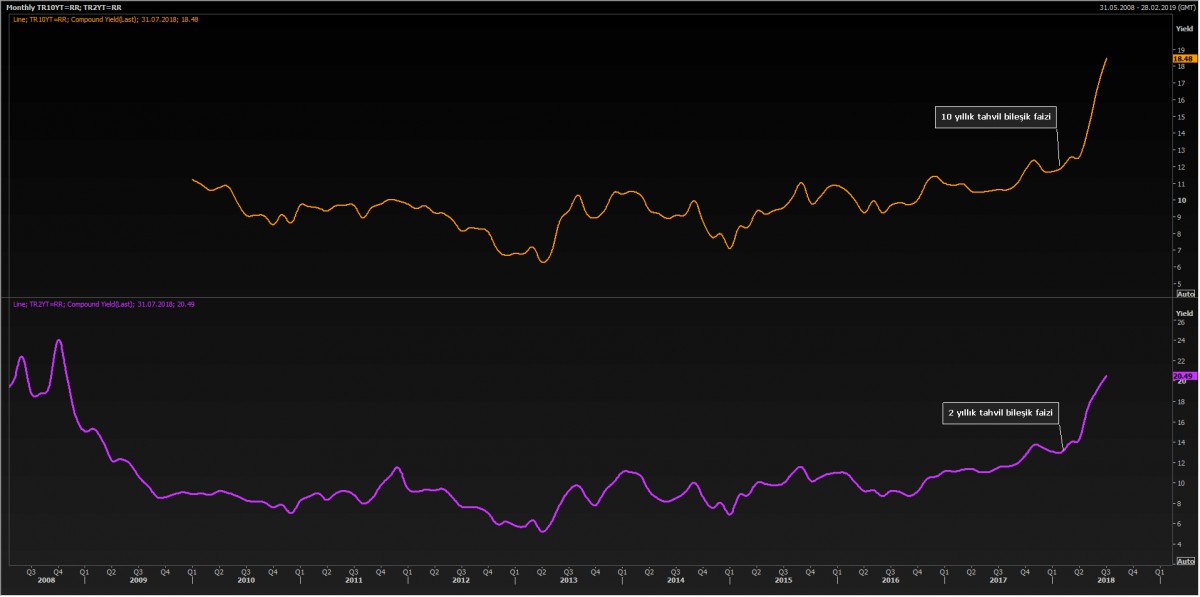Click the 2 yıllık tahvil annotation box
Viewport: 1200px width, 597px height.
click(1000, 412)
